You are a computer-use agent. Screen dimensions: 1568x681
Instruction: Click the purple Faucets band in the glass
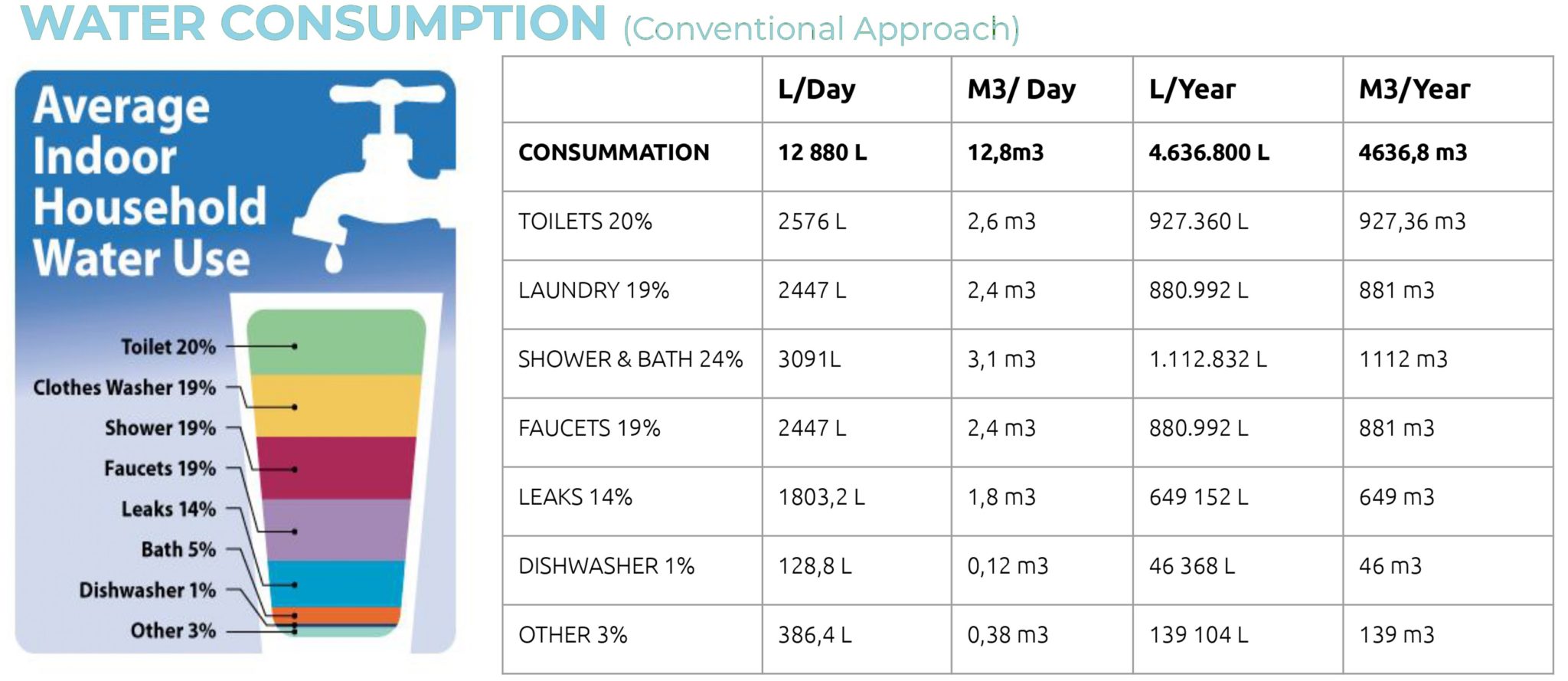point(337,529)
